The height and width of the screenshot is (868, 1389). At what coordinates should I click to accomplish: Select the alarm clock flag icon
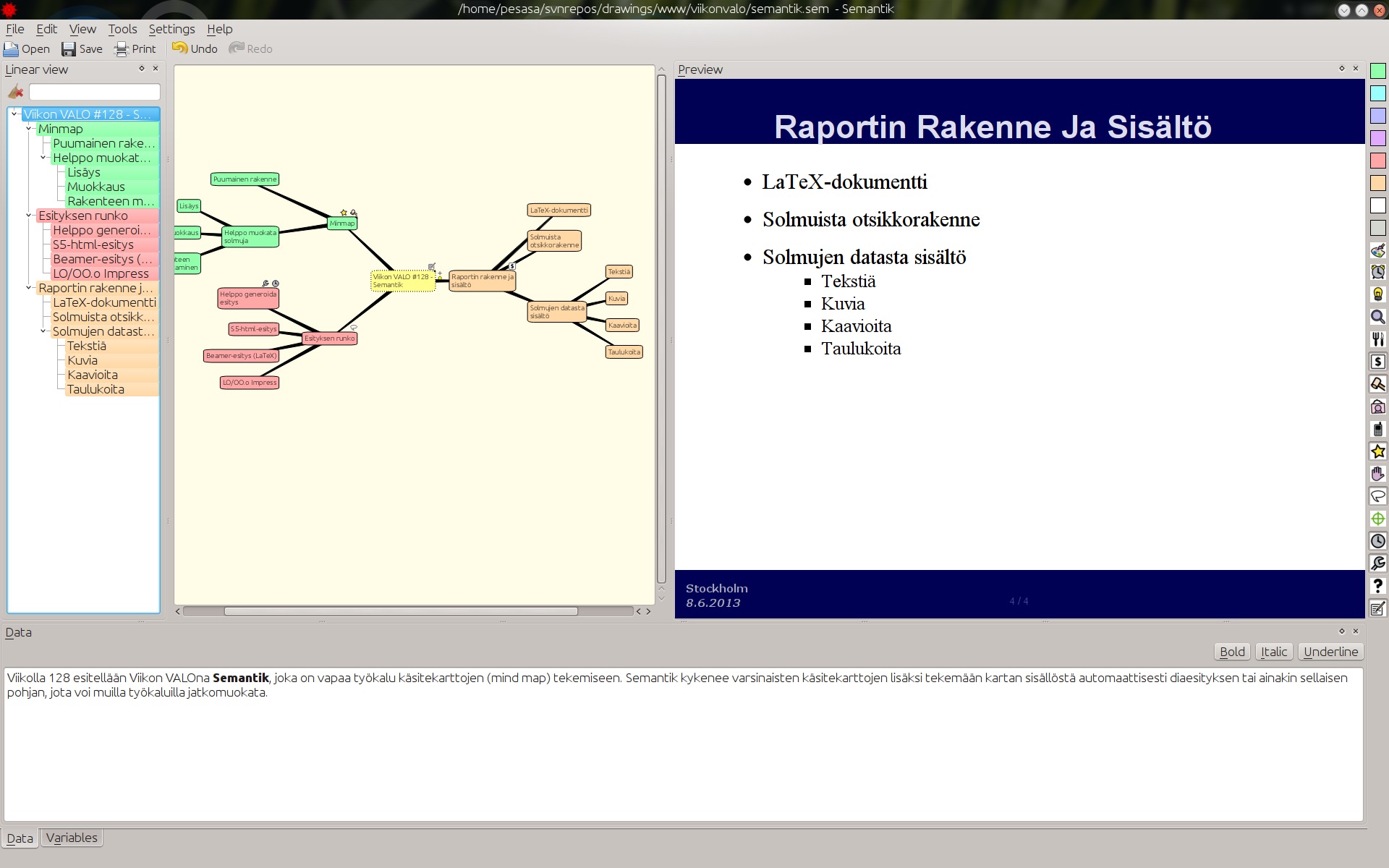coord(1377,272)
